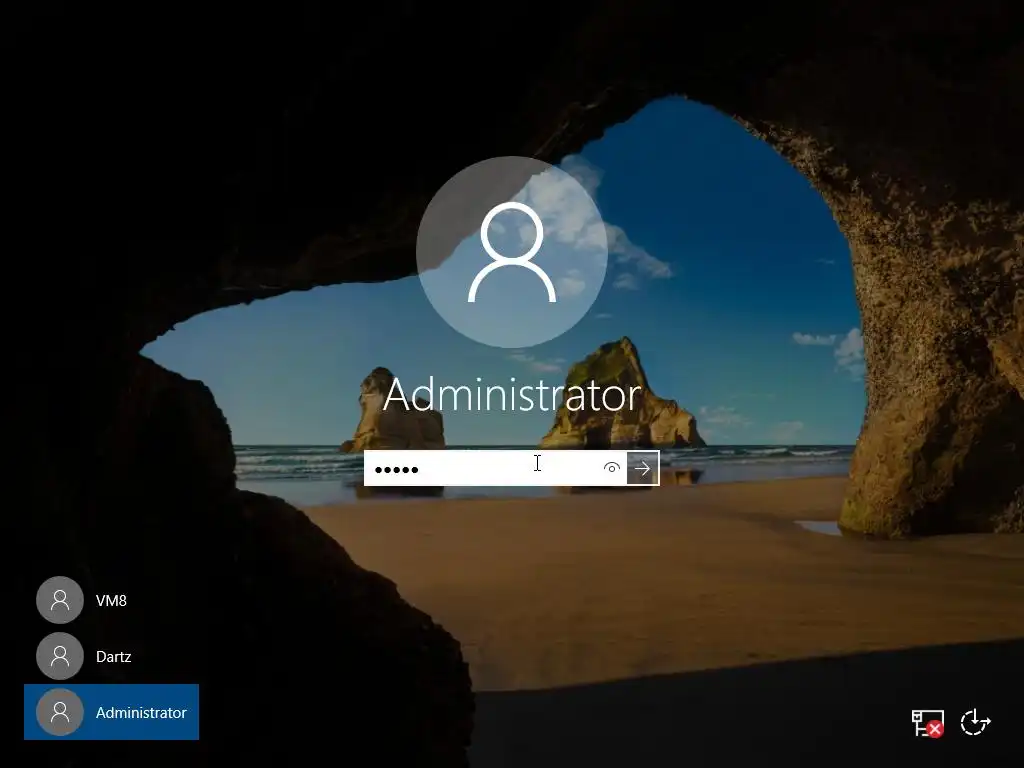Click the Dartz account avatar icon
The image size is (1024, 768).
(60, 656)
